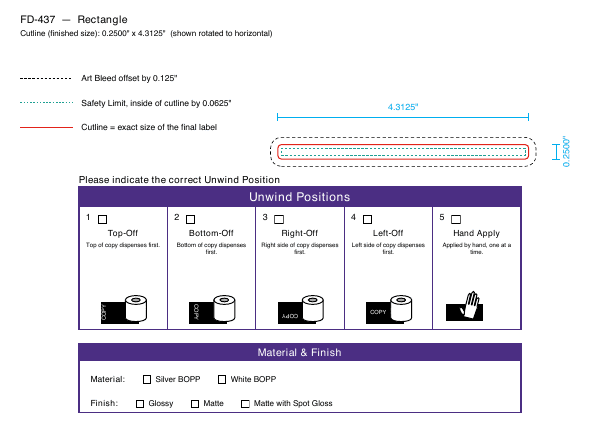Tick the Matte finish checkbox

[195, 404]
